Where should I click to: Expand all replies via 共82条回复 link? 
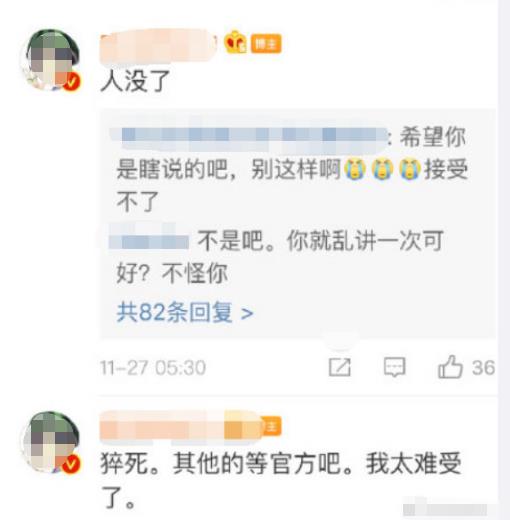click(x=185, y=313)
